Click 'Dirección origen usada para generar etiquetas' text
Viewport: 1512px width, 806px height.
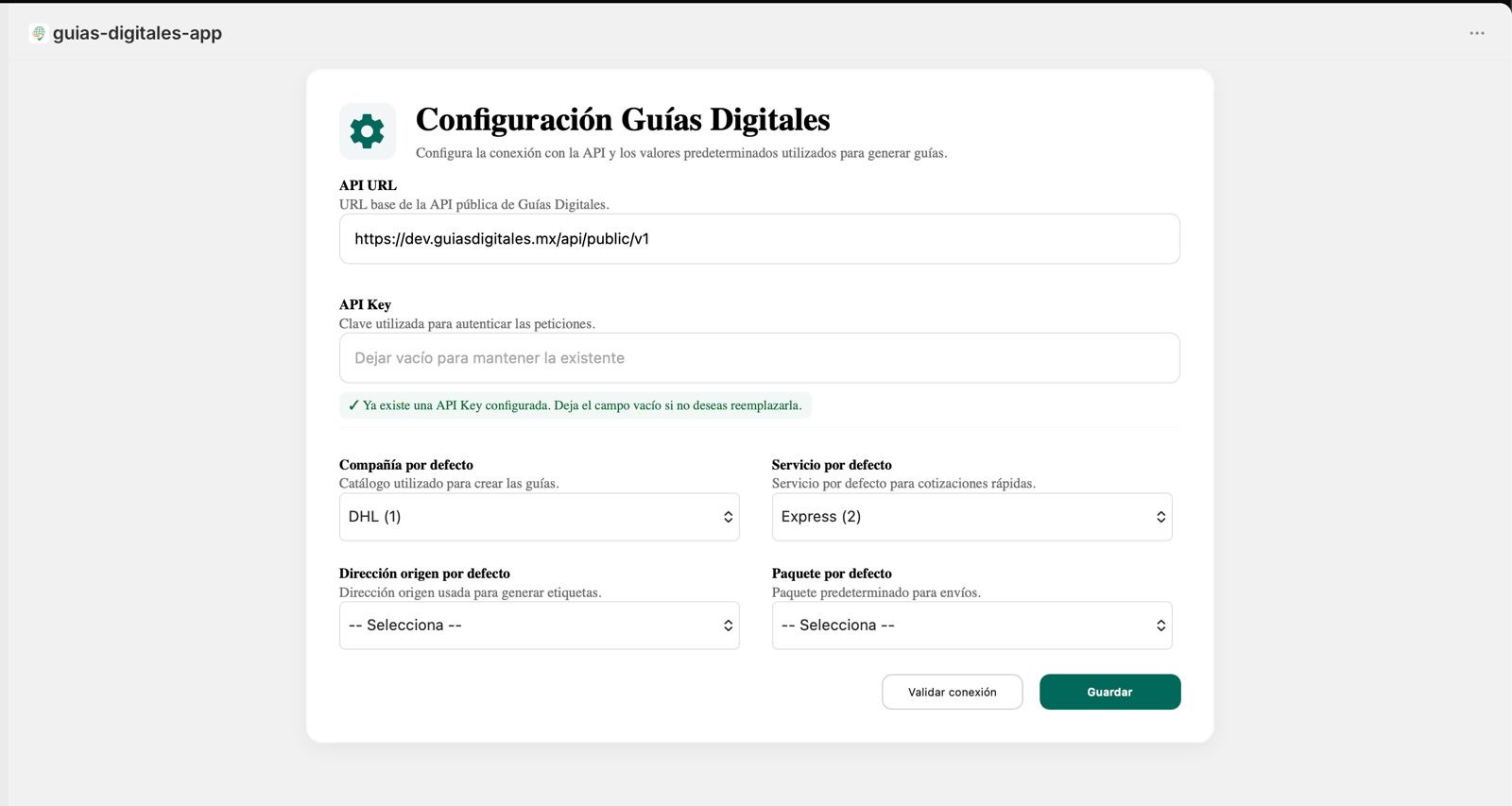pos(470,592)
